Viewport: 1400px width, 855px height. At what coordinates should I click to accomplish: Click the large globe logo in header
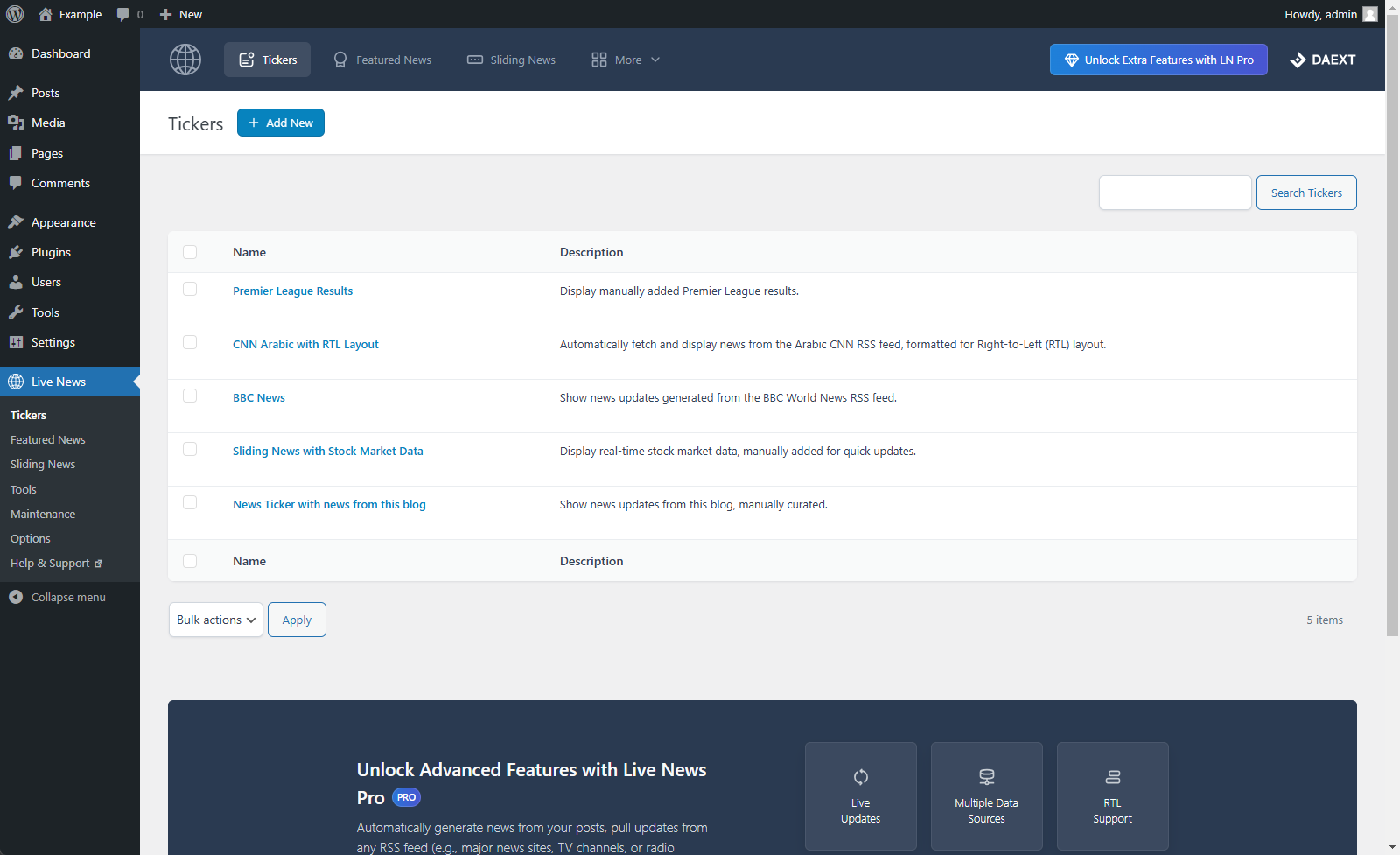[x=185, y=60]
